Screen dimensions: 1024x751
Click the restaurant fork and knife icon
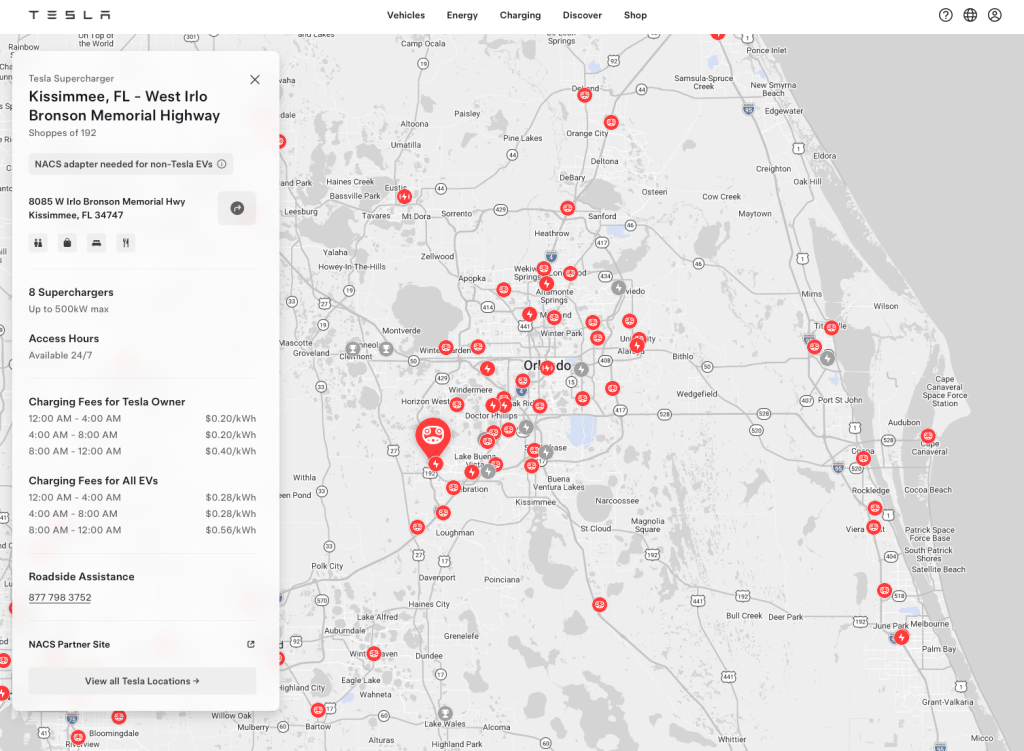(x=125, y=242)
